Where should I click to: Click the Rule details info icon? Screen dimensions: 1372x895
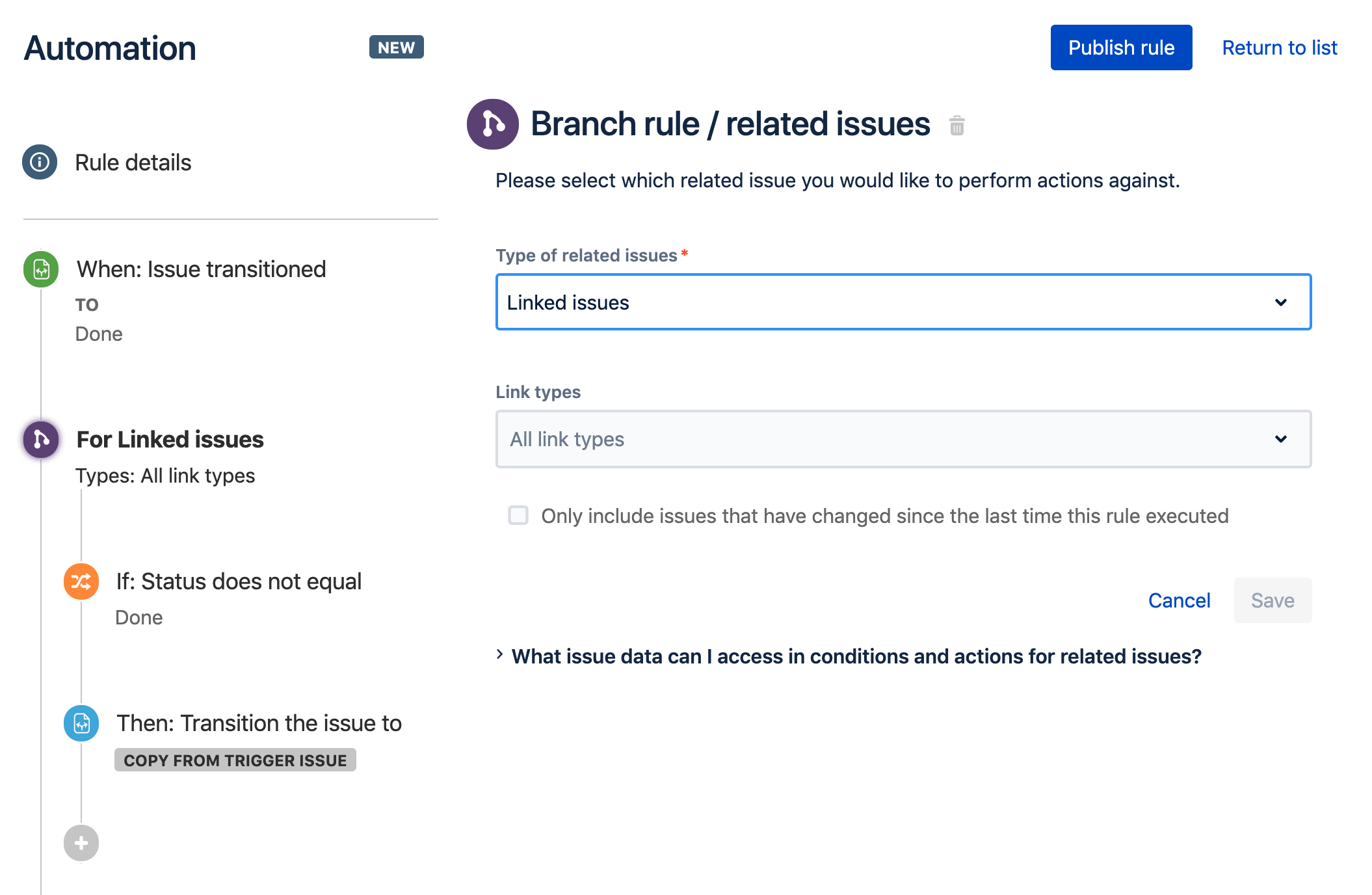point(40,162)
